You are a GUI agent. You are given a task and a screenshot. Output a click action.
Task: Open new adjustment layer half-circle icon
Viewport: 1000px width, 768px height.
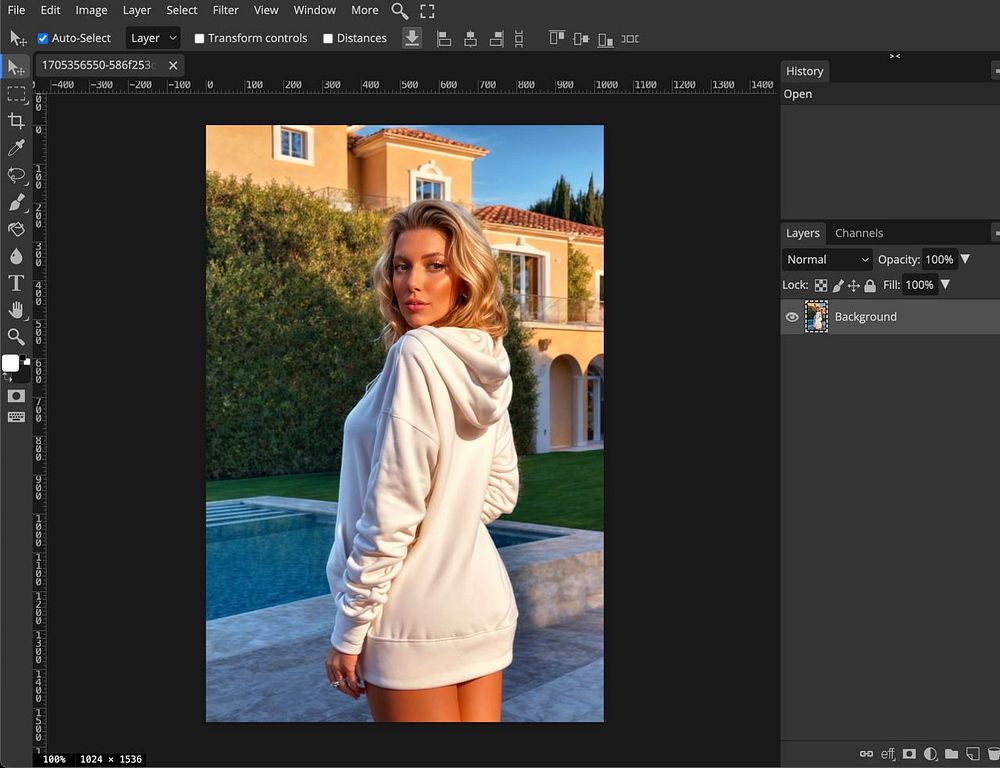point(930,754)
